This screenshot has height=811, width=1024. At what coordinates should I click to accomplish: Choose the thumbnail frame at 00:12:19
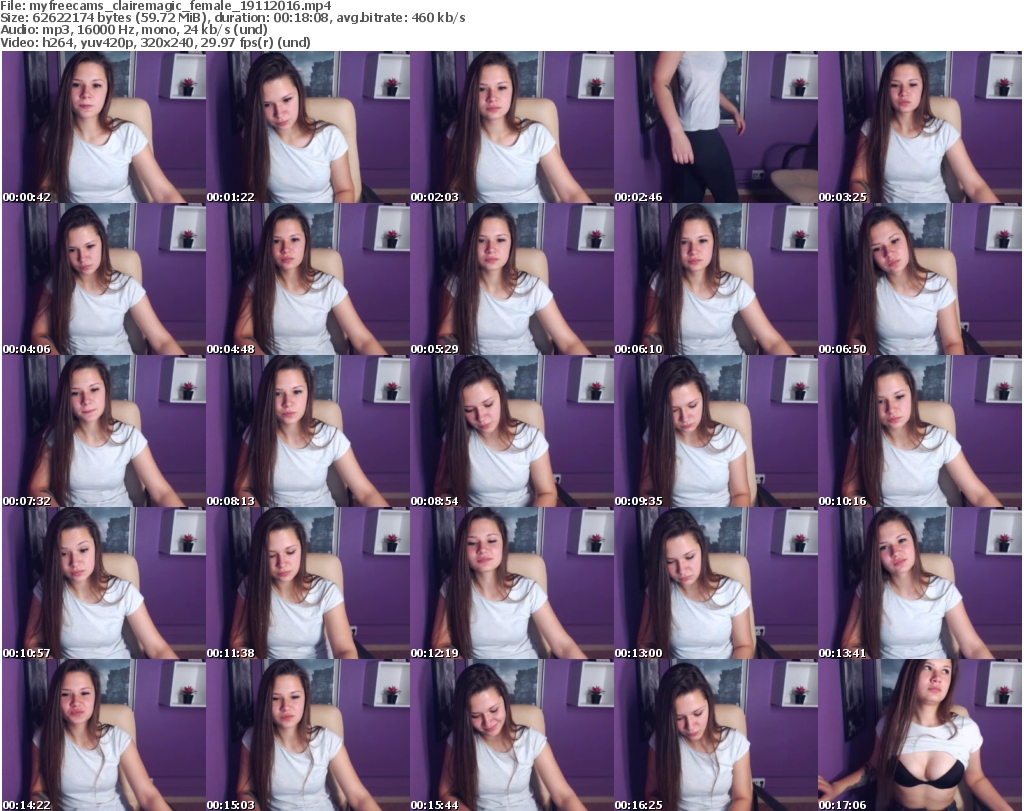point(511,584)
